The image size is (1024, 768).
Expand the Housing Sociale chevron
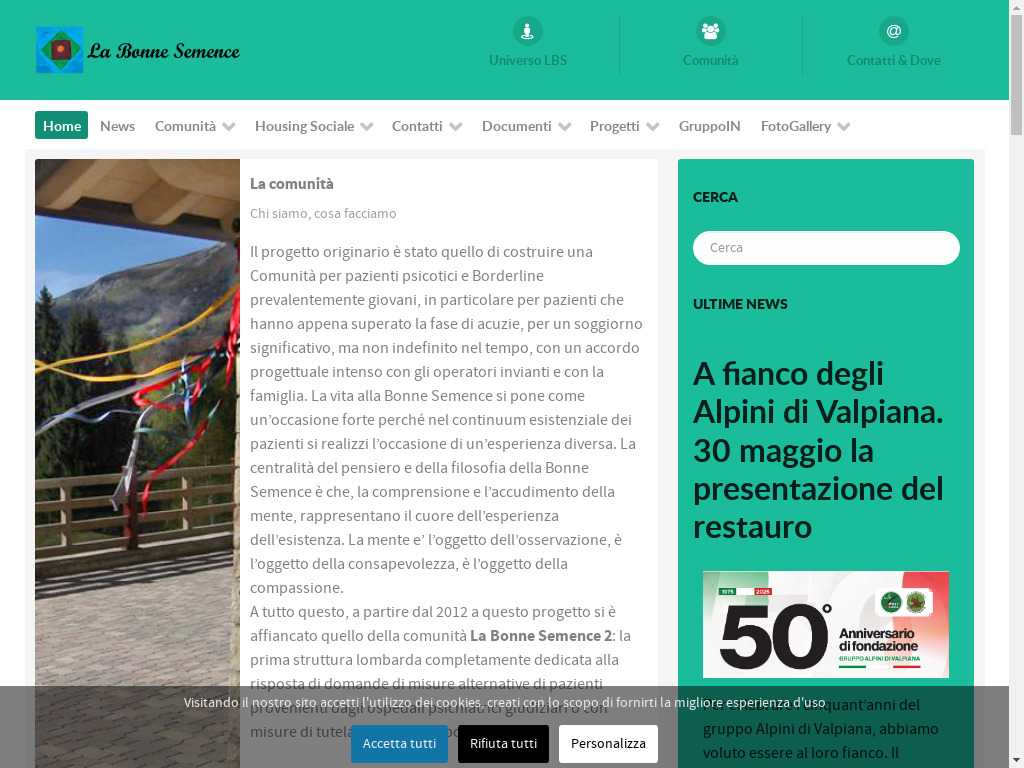coord(366,127)
